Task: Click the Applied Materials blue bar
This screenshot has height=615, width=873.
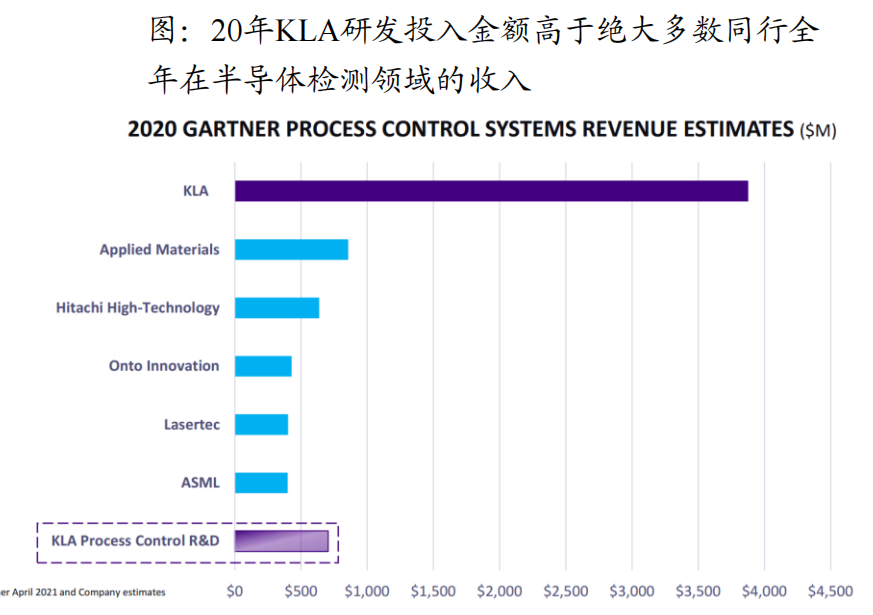Action: 291,249
